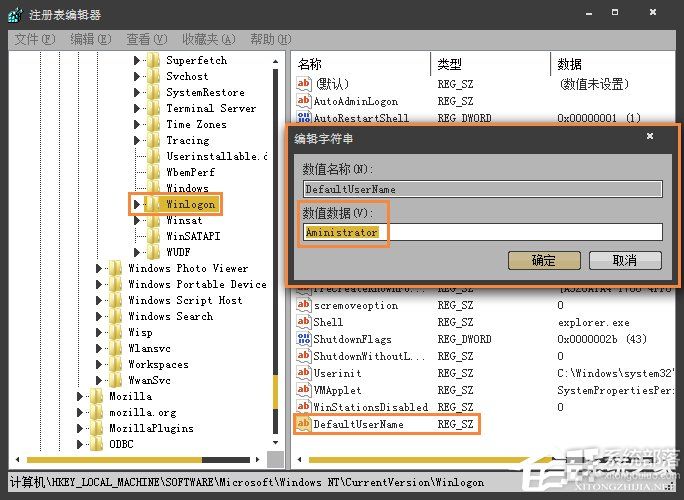This screenshot has height=500, width=684.
Task: Click the string icon of AutoAdminLogon
Action: [x=304, y=101]
